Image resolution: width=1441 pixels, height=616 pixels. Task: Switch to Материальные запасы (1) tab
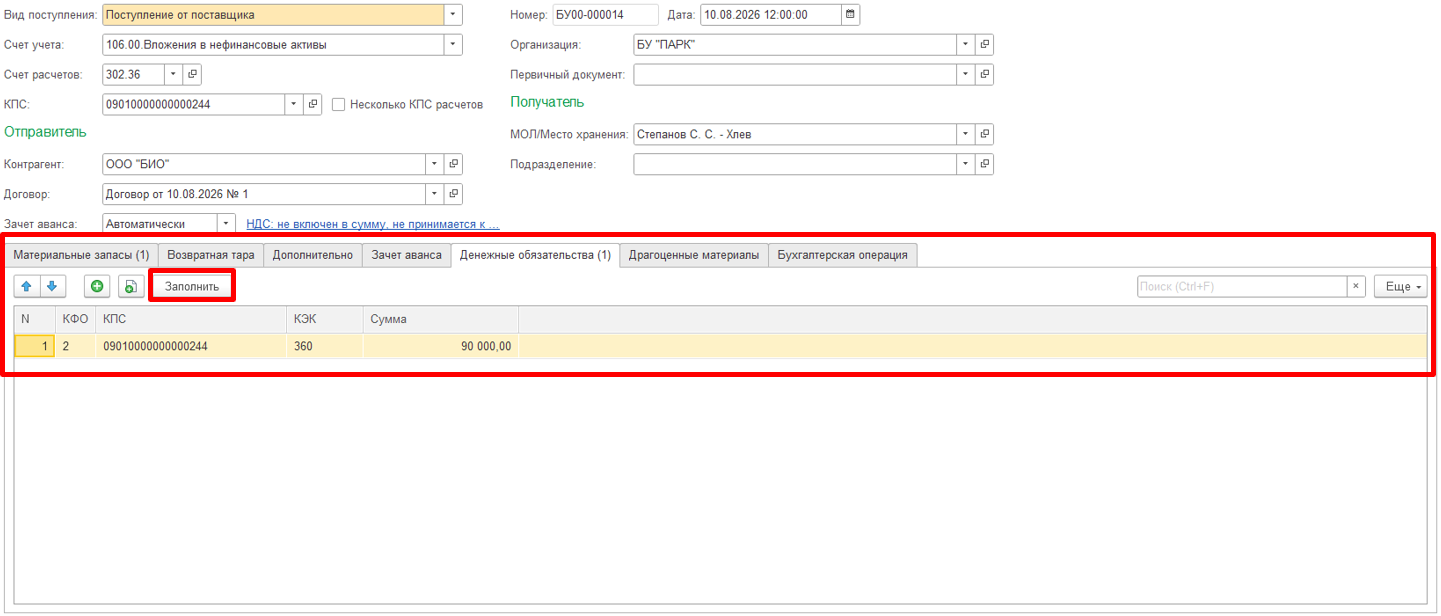click(81, 255)
